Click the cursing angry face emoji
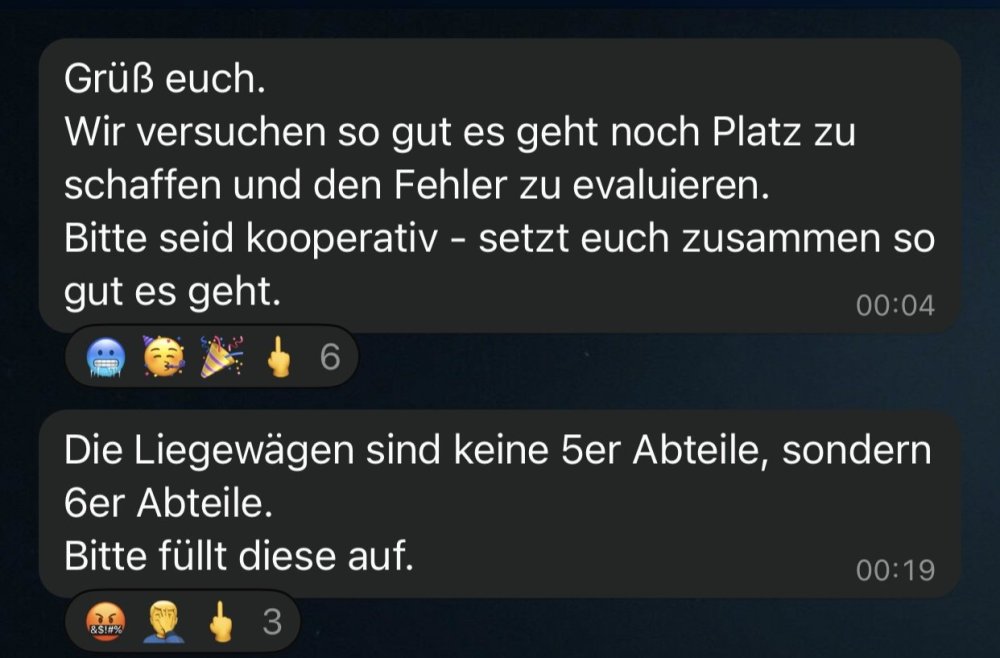Screen dimensions: 1000x658 coord(106,622)
